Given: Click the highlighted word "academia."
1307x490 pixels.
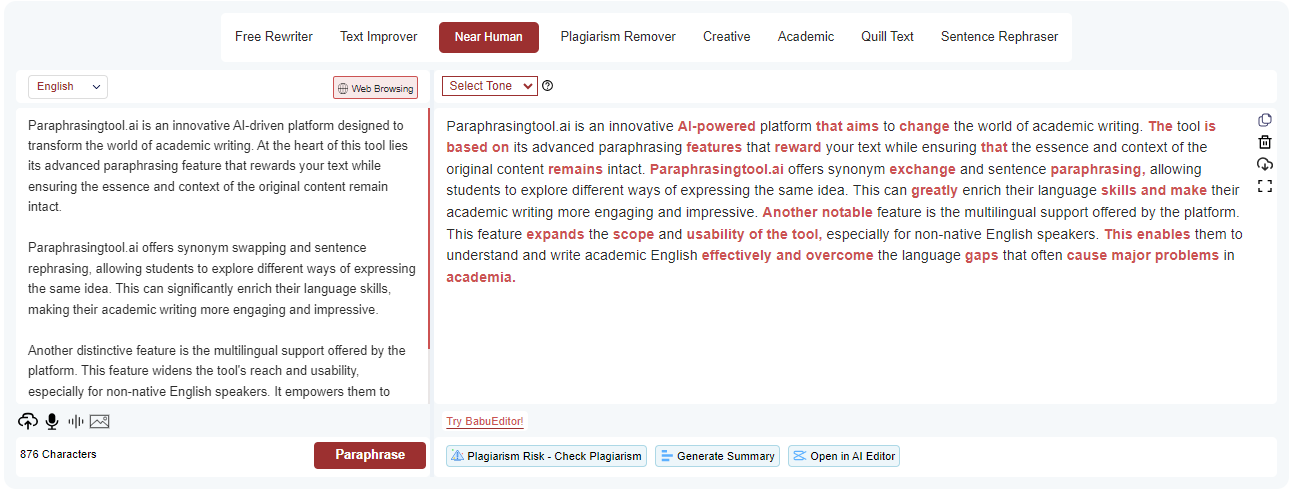Looking at the screenshot, I should (481, 277).
